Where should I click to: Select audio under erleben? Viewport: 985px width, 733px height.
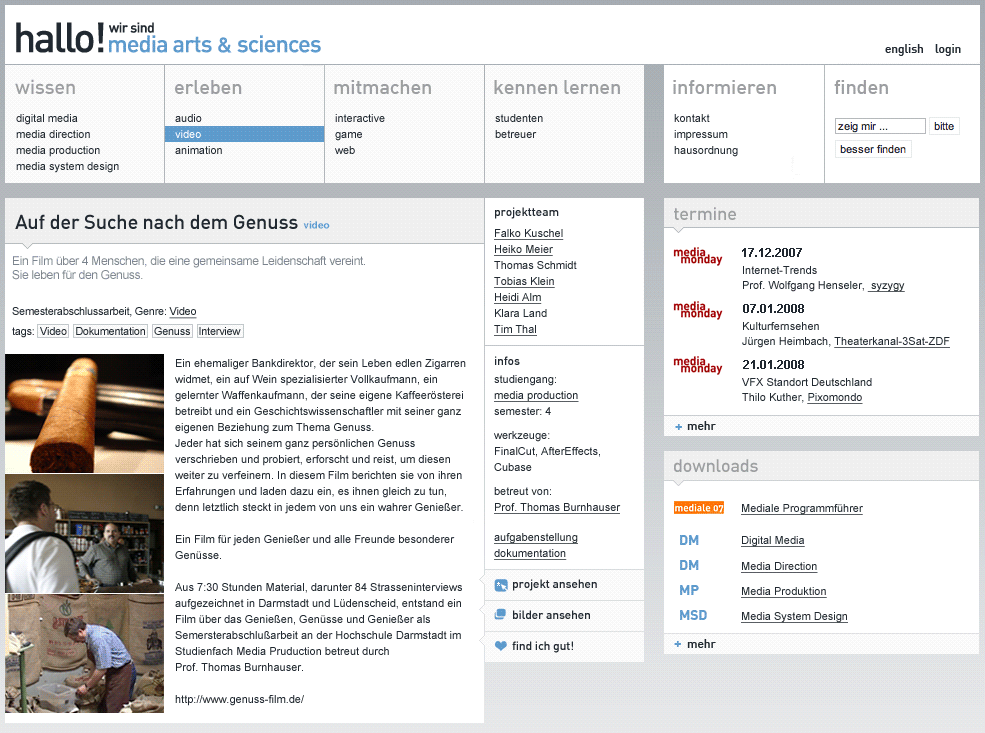[188, 118]
